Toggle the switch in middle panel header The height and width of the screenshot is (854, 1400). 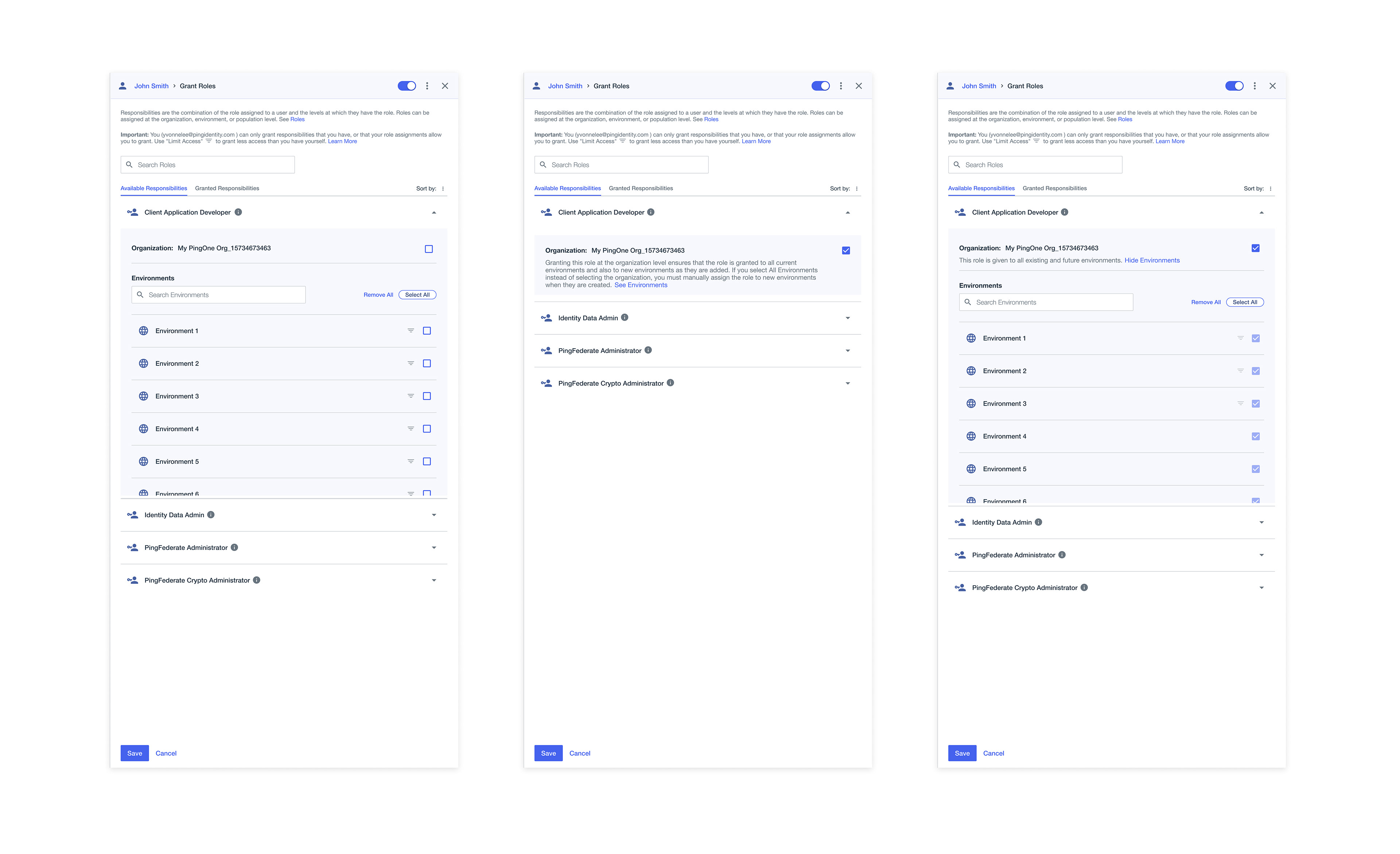(820, 86)
